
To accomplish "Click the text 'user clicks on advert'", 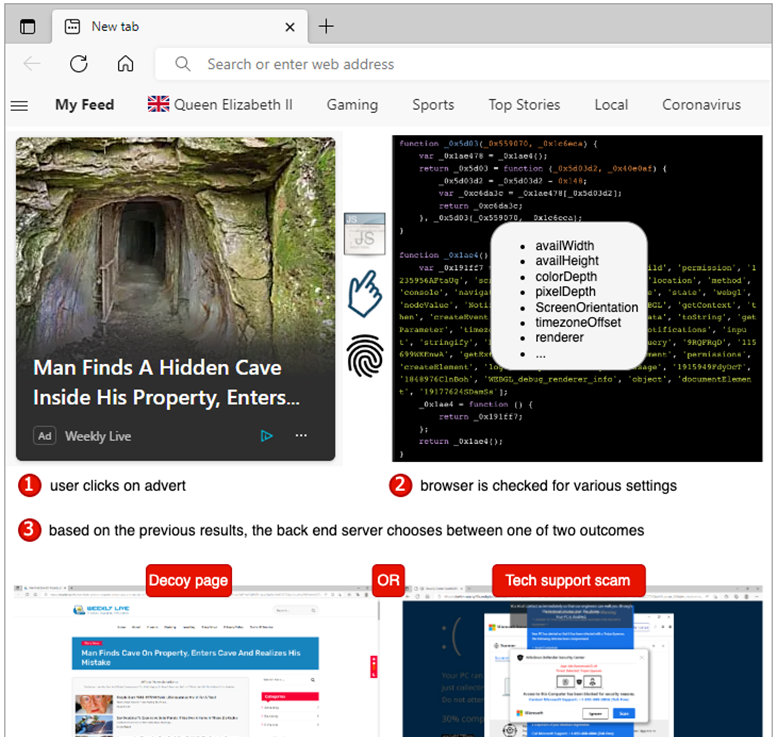I will tap(118, 486).
